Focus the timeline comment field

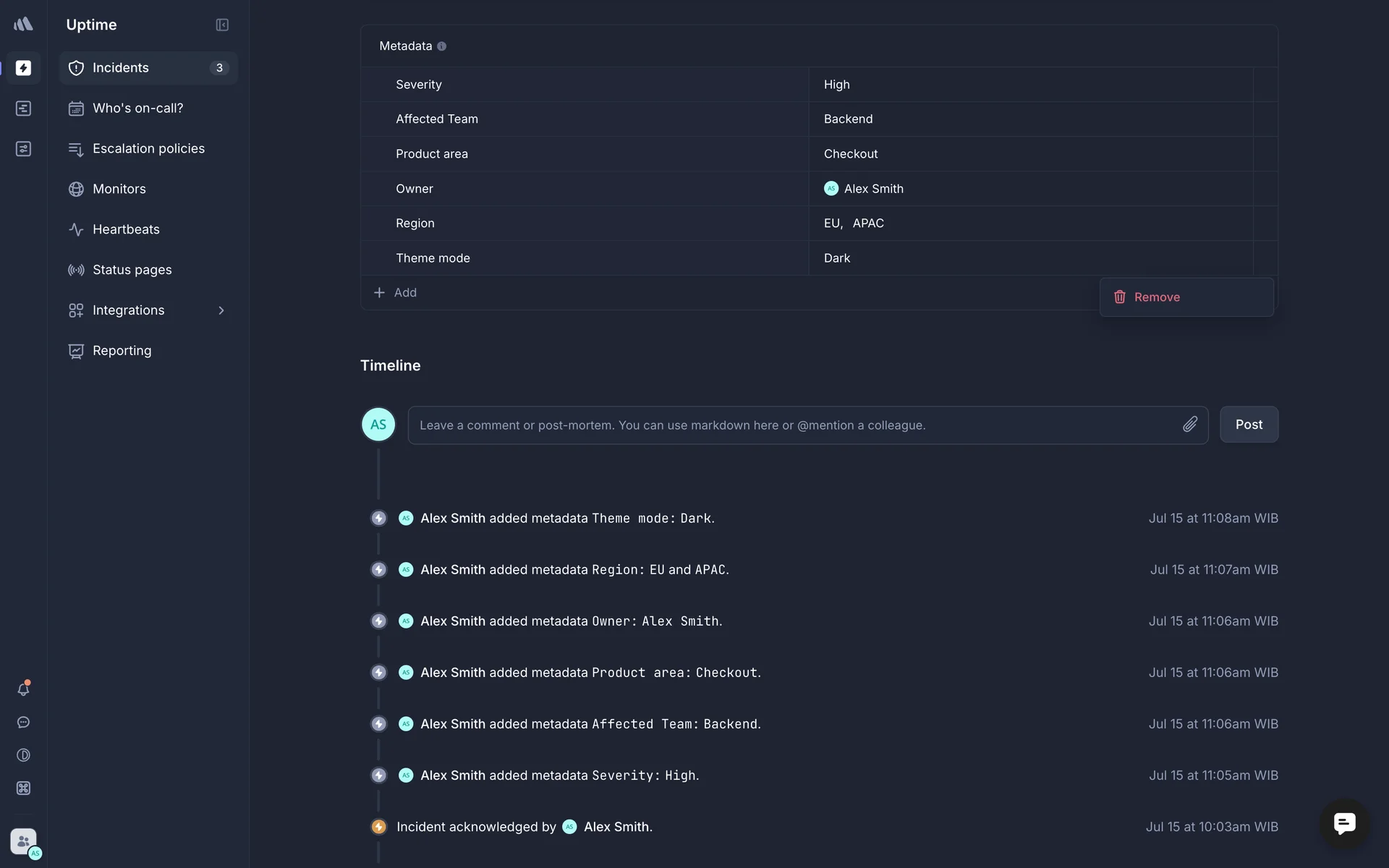tap(796, 425)
